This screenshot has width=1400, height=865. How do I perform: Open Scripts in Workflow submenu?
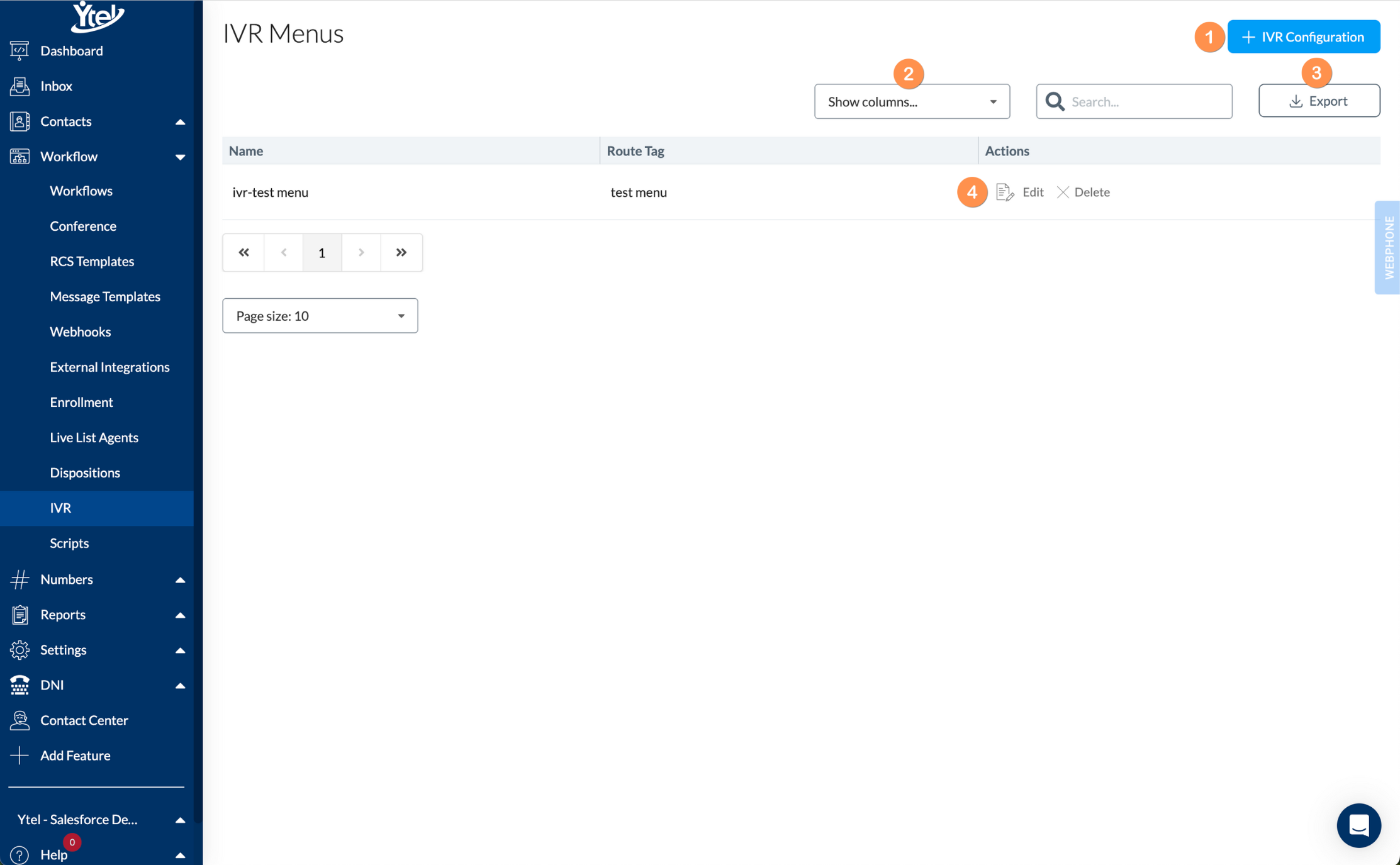click(x=69, y=543)
